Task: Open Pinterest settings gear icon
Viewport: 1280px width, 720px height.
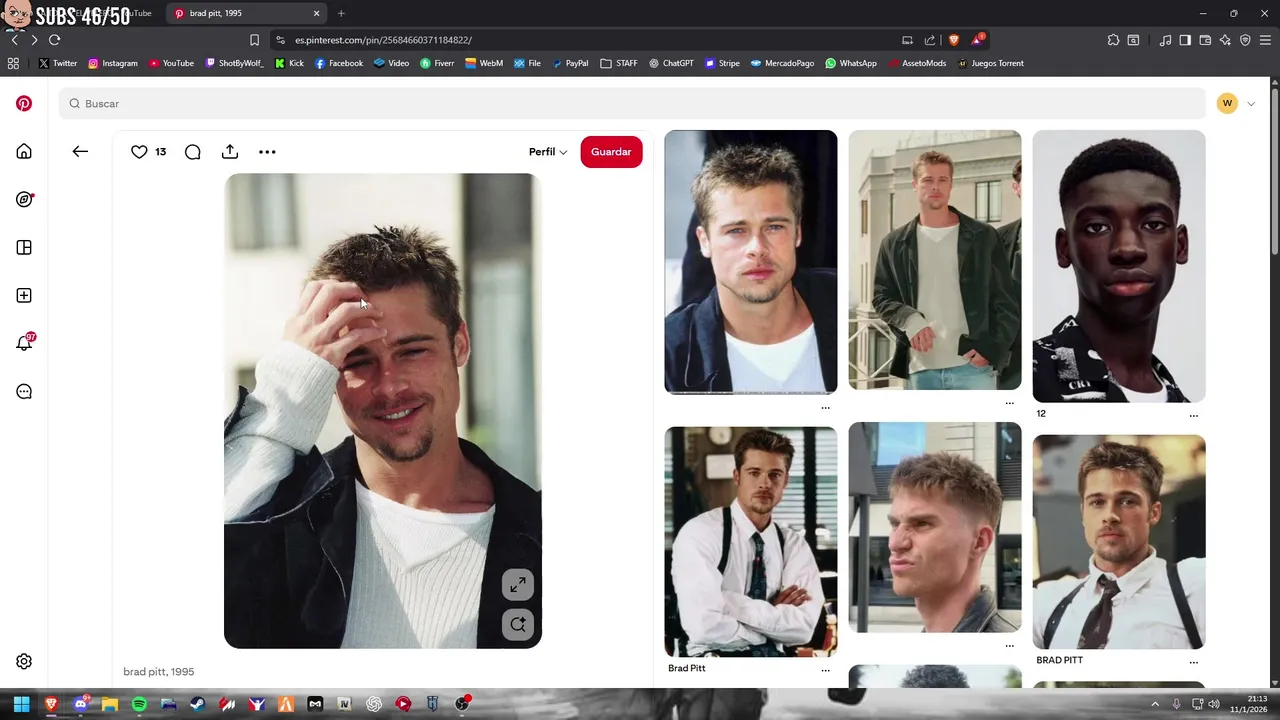Action: (x=24, y=661)
